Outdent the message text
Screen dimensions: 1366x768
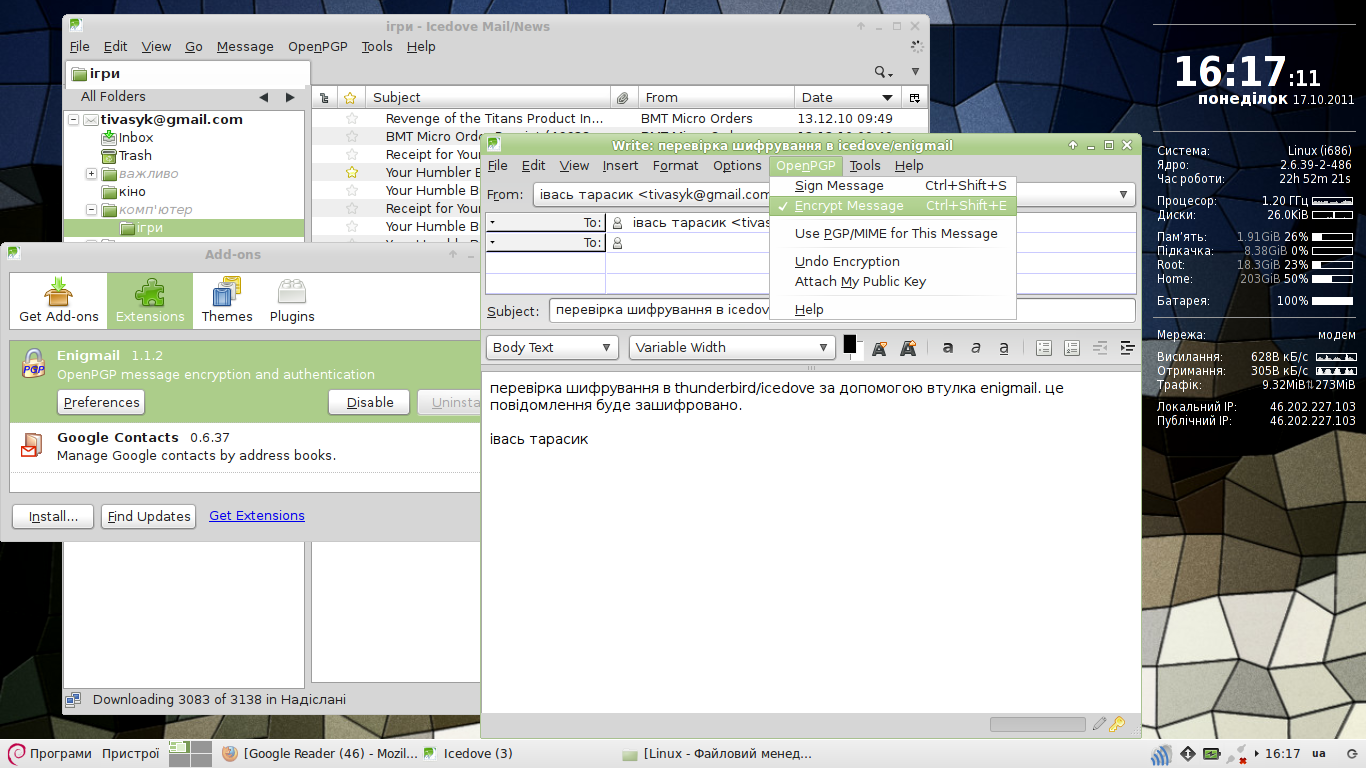click(1100, 348)
